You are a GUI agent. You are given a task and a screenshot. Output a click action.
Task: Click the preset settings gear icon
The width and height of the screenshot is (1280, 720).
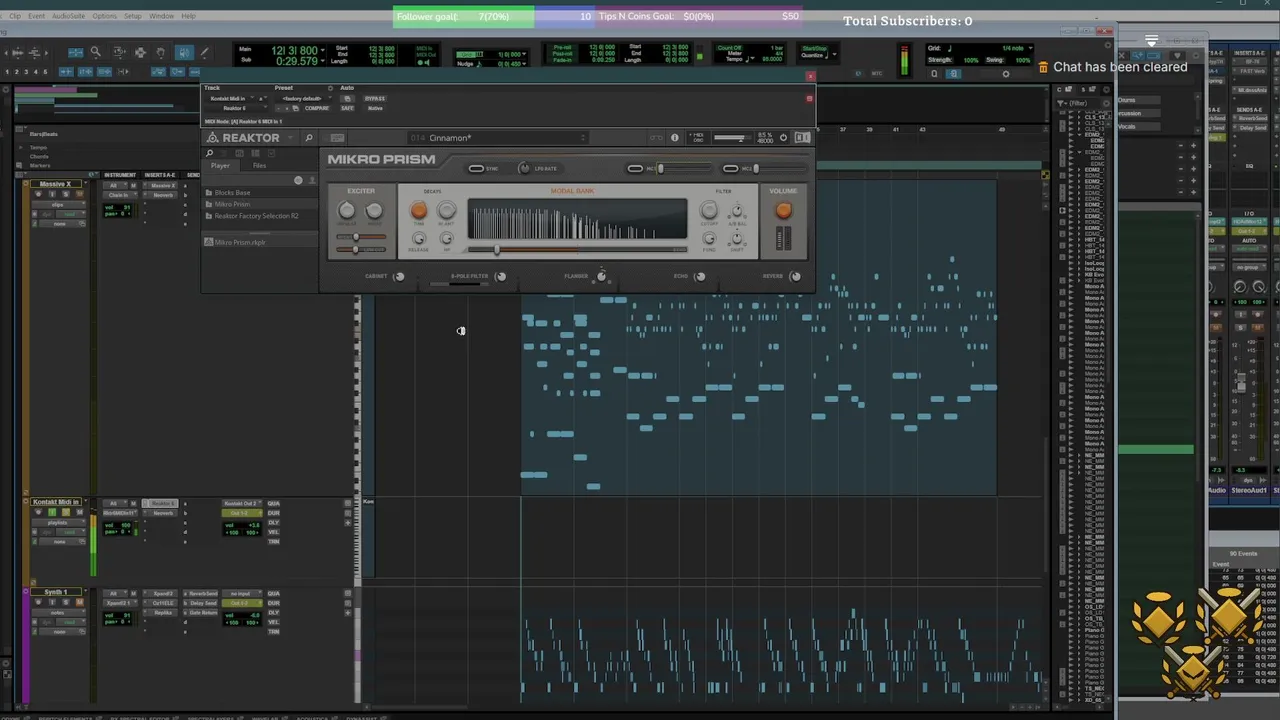[x=330, y=88]
